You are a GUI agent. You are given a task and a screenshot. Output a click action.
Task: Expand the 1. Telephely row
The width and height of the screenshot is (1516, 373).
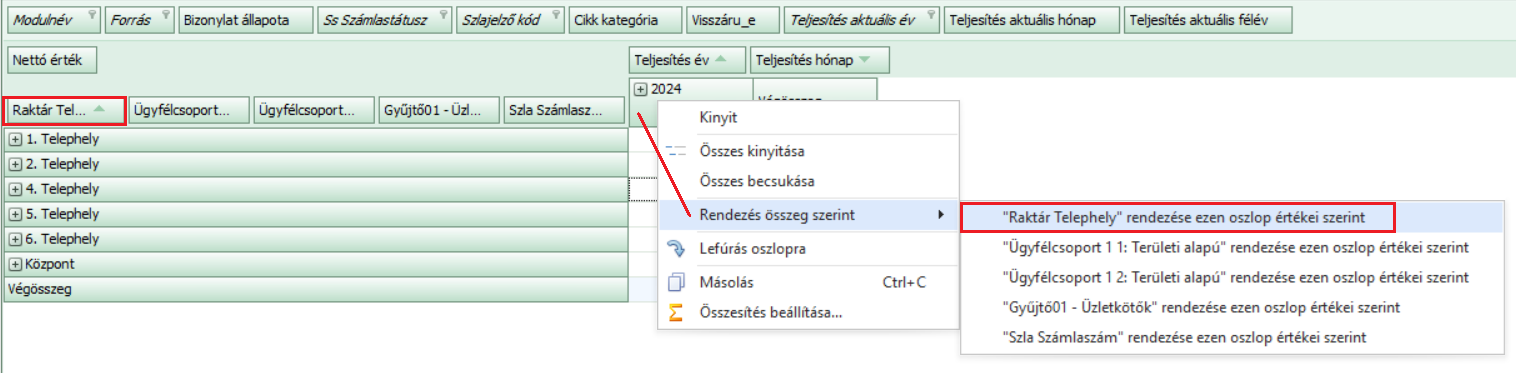[x=15, y=139]
